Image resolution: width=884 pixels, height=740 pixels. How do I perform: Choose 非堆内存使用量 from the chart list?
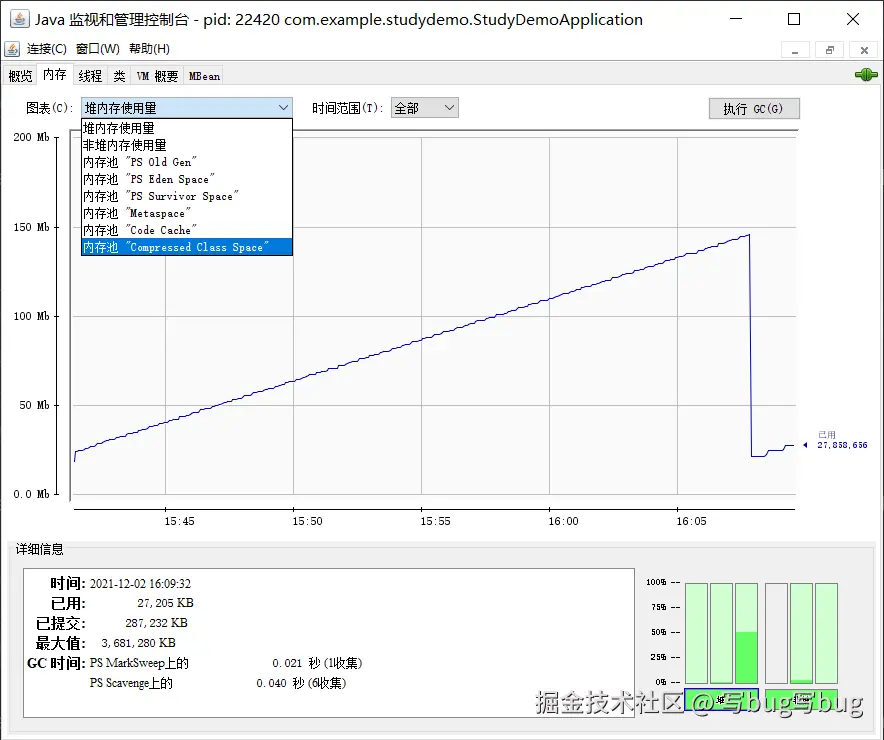[x=187, y=145]
